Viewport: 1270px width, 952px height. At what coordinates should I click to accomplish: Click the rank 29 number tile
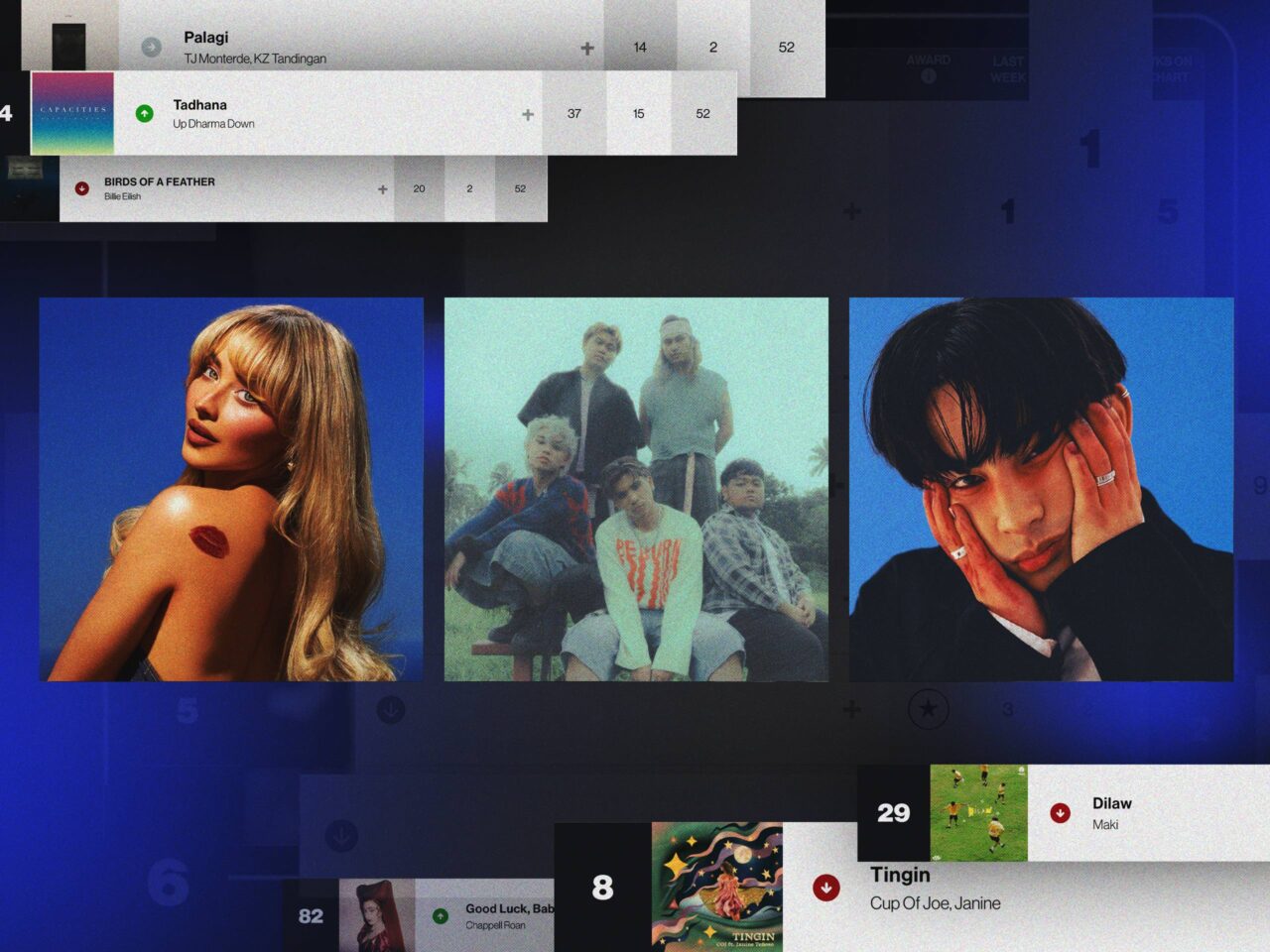pyautogui.click(x=893, y=813)
